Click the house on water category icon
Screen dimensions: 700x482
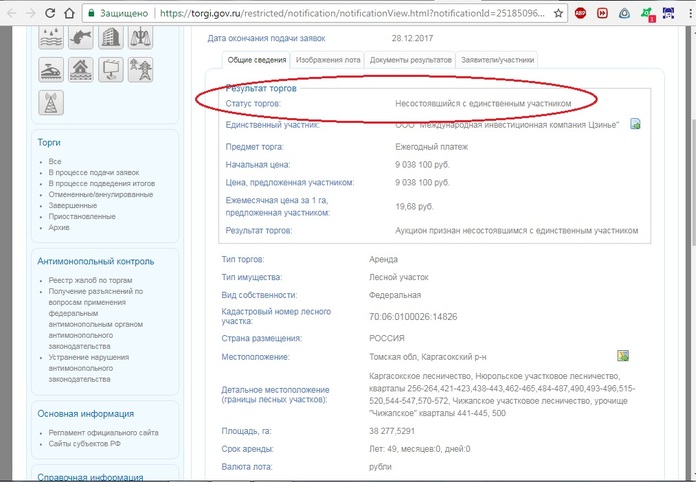click(x=82, y=70)
